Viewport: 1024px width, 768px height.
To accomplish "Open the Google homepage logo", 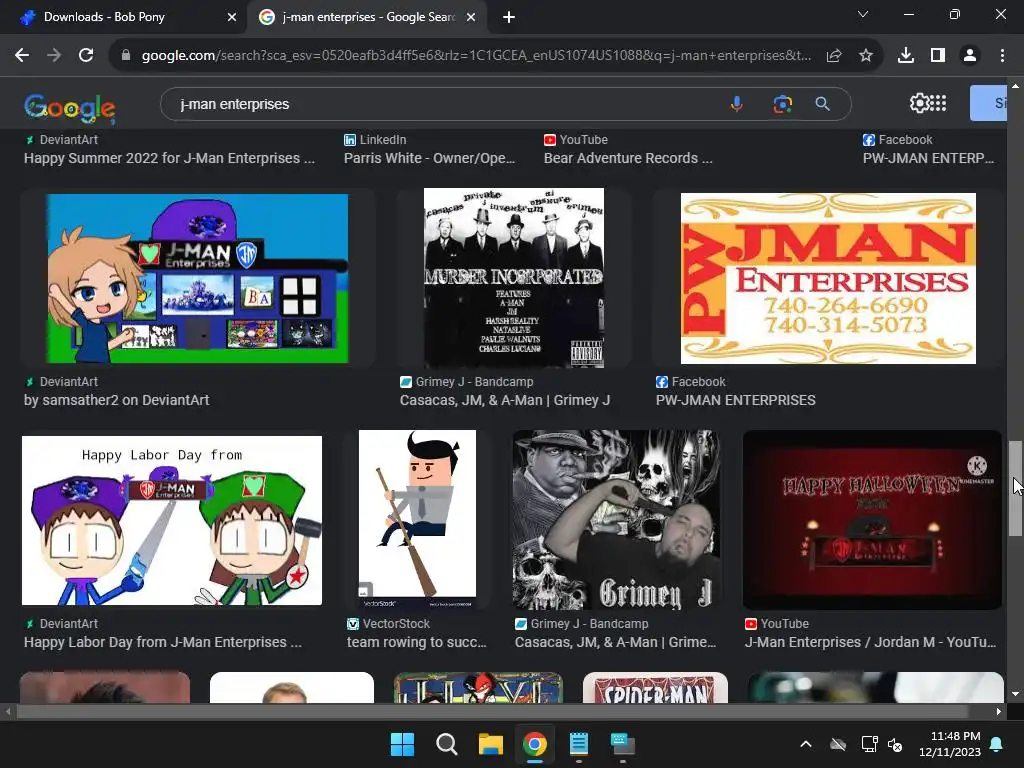I will pos(69,107).
